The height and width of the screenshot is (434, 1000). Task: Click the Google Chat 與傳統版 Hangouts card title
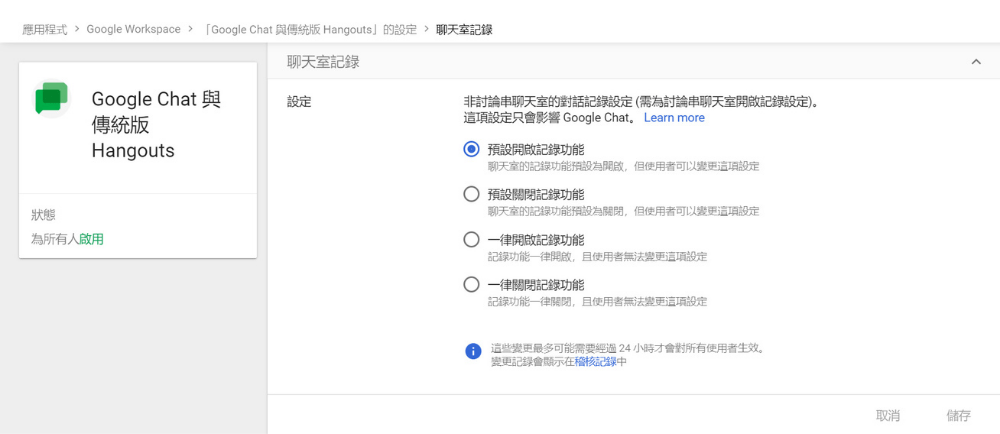coord(156,125)
